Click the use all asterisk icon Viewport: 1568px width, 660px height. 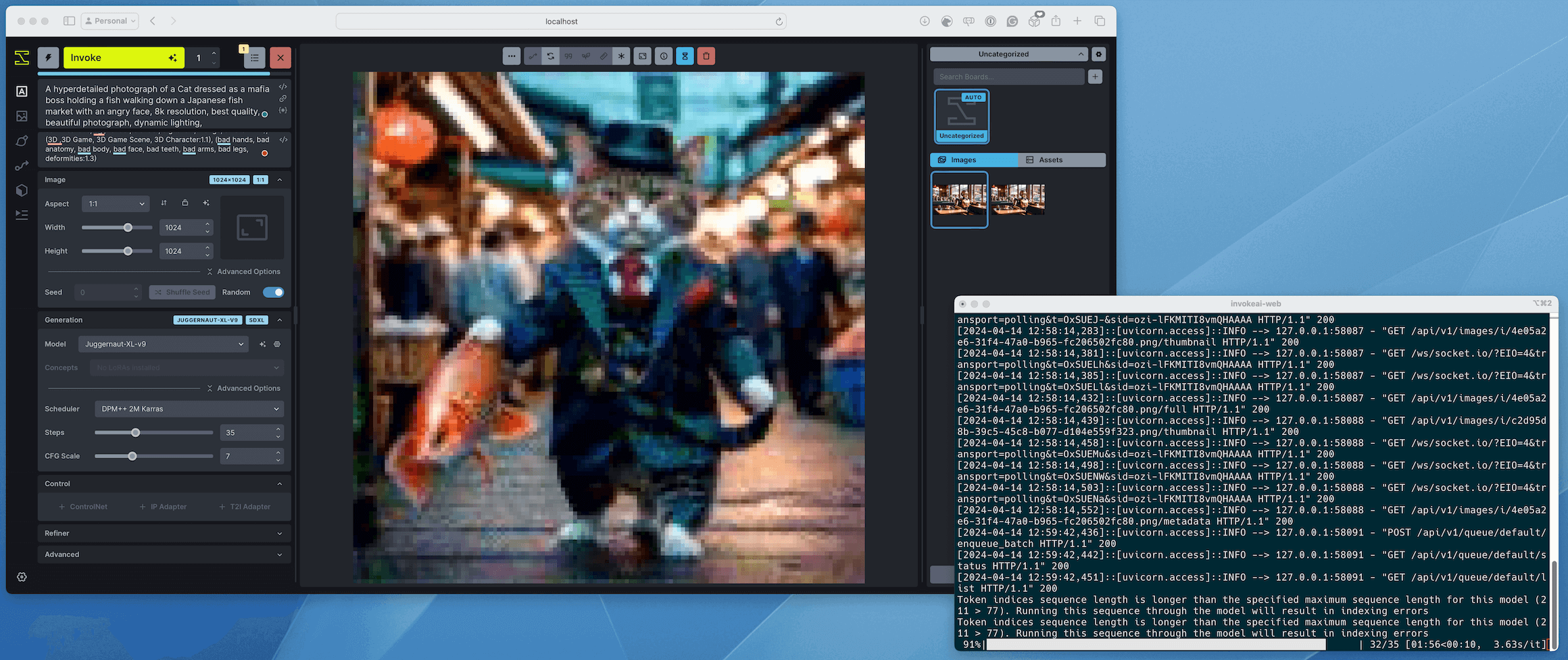click(x=621, y=56)
